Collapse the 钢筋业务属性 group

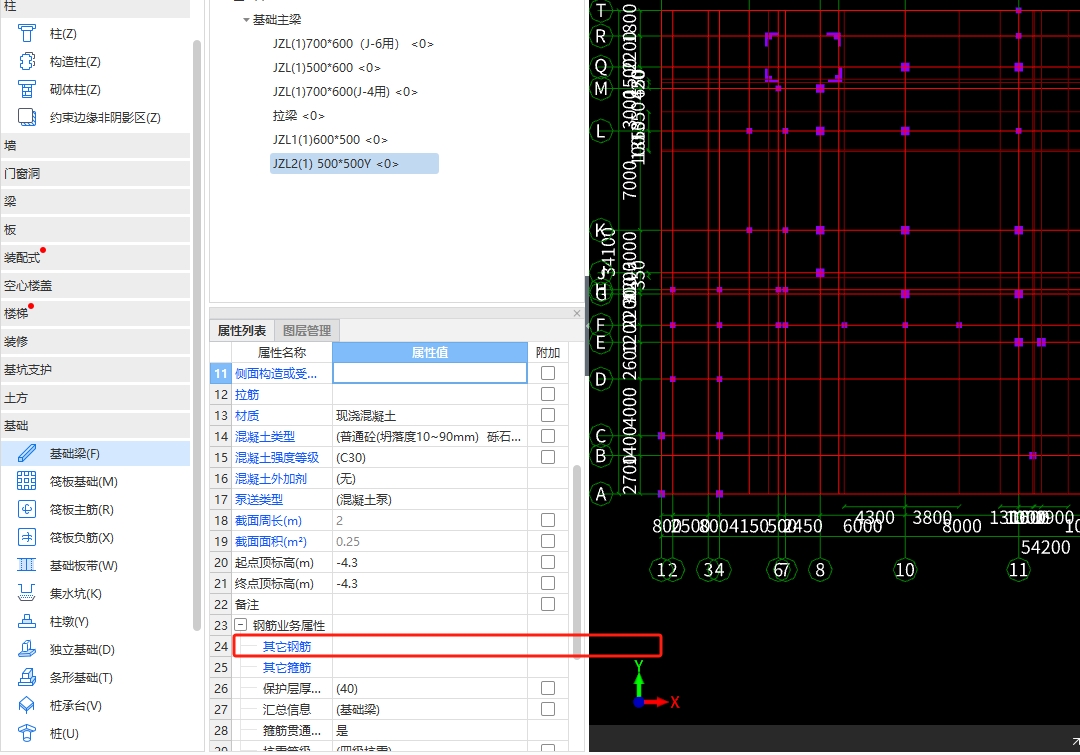[x=240, y=625]
